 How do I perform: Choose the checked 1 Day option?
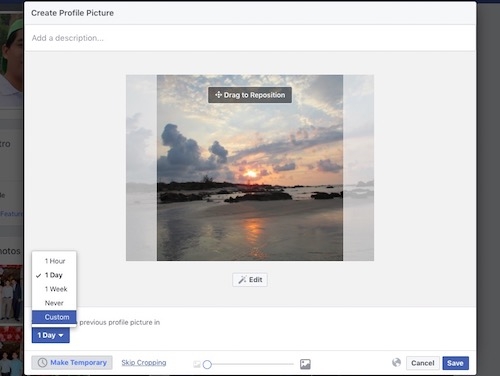(54, 275)
